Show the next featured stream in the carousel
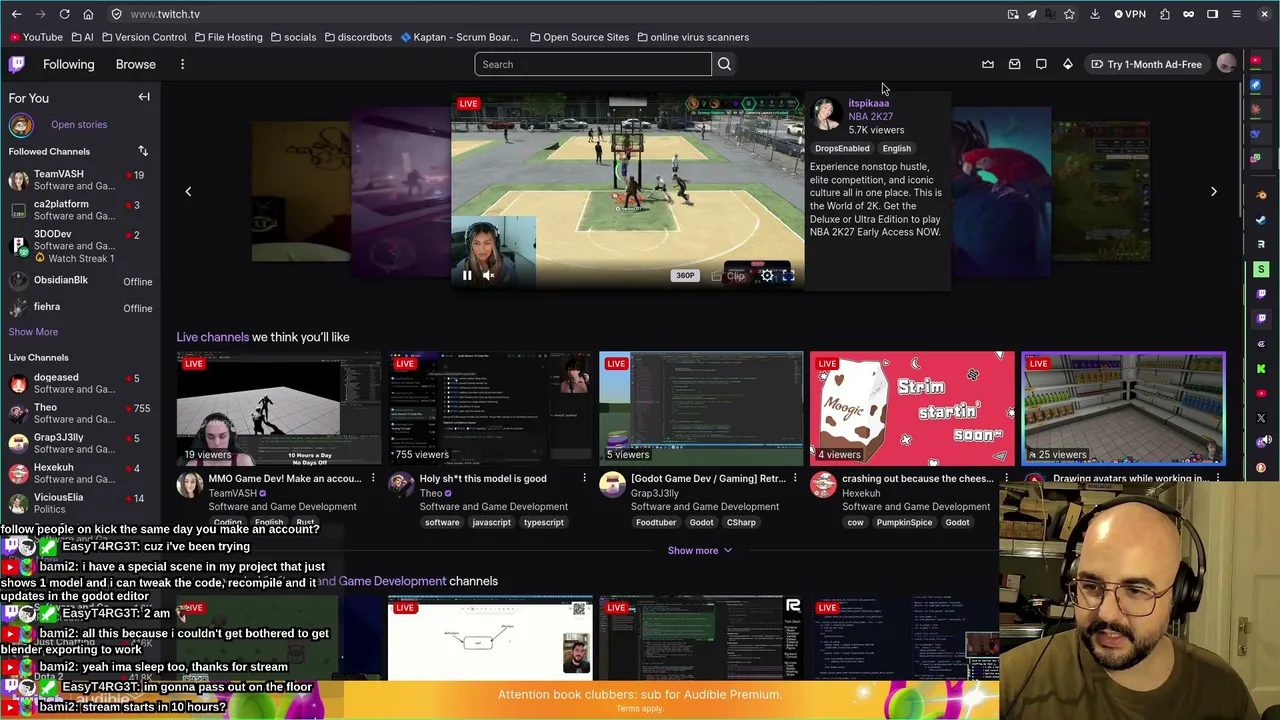Image resolution: width=1280 pixels, height=720 pixels. click(1214, 191)
